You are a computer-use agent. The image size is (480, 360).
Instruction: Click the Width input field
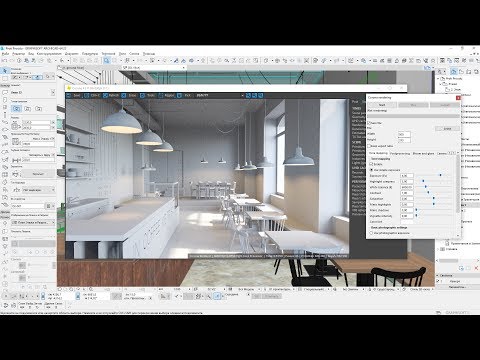404,134
